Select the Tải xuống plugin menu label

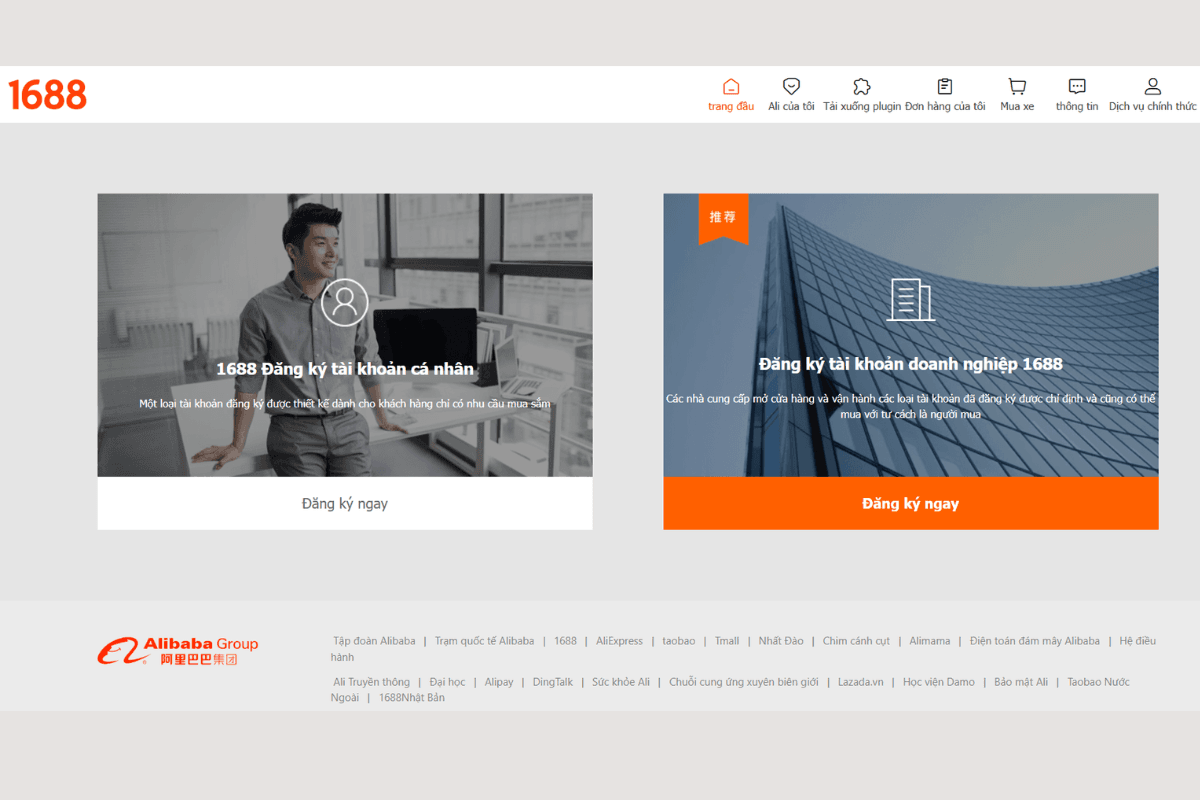[862, 107]
